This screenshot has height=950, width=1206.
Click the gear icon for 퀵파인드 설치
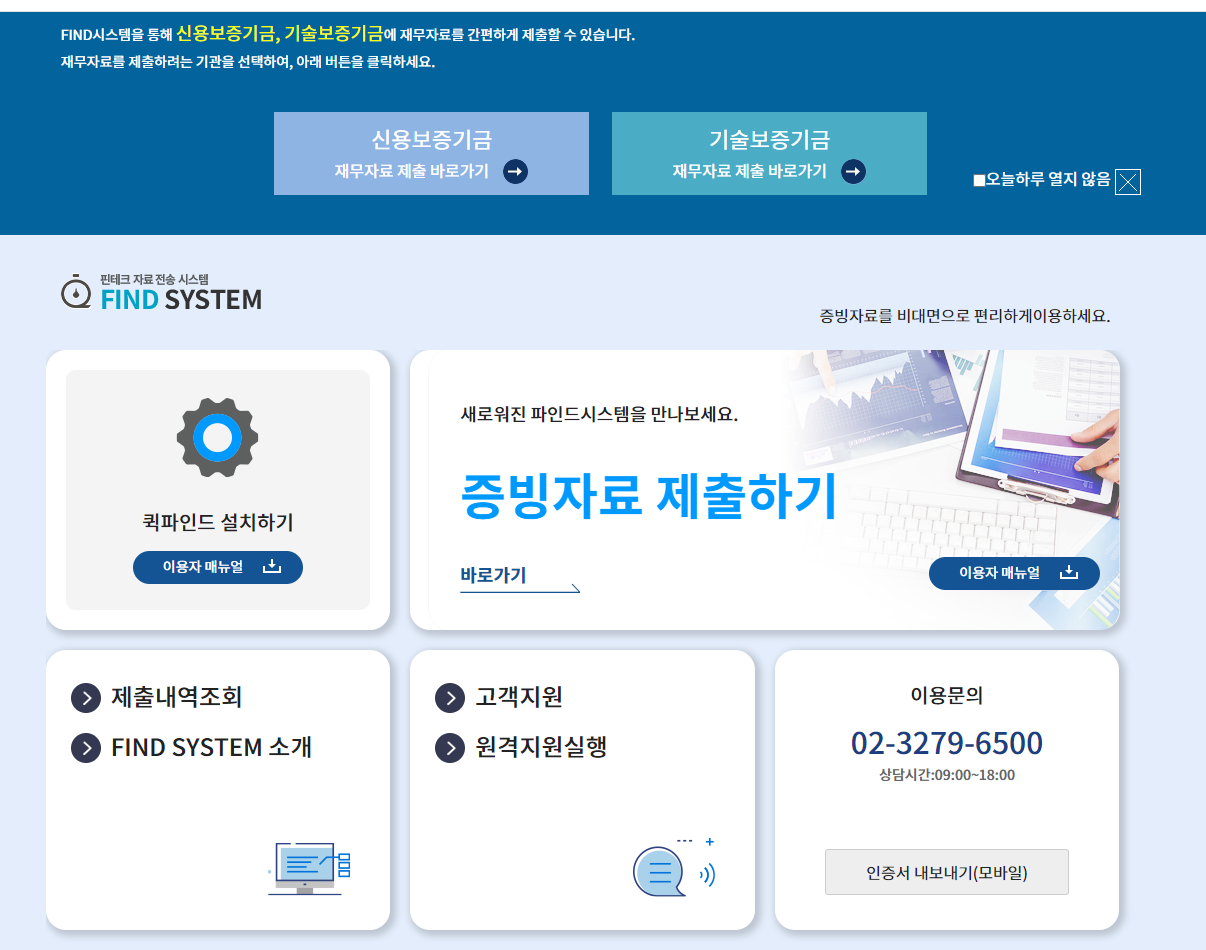218,437
